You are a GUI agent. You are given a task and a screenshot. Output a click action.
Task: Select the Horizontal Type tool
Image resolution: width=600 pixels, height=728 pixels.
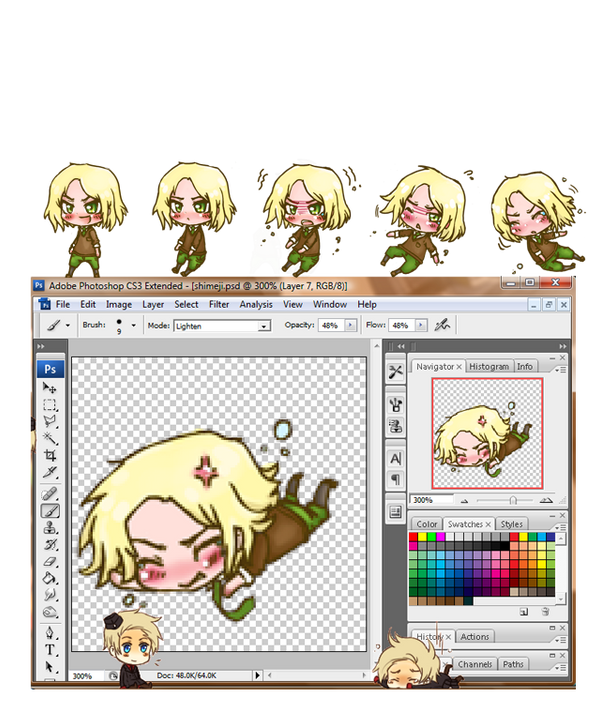50,650
